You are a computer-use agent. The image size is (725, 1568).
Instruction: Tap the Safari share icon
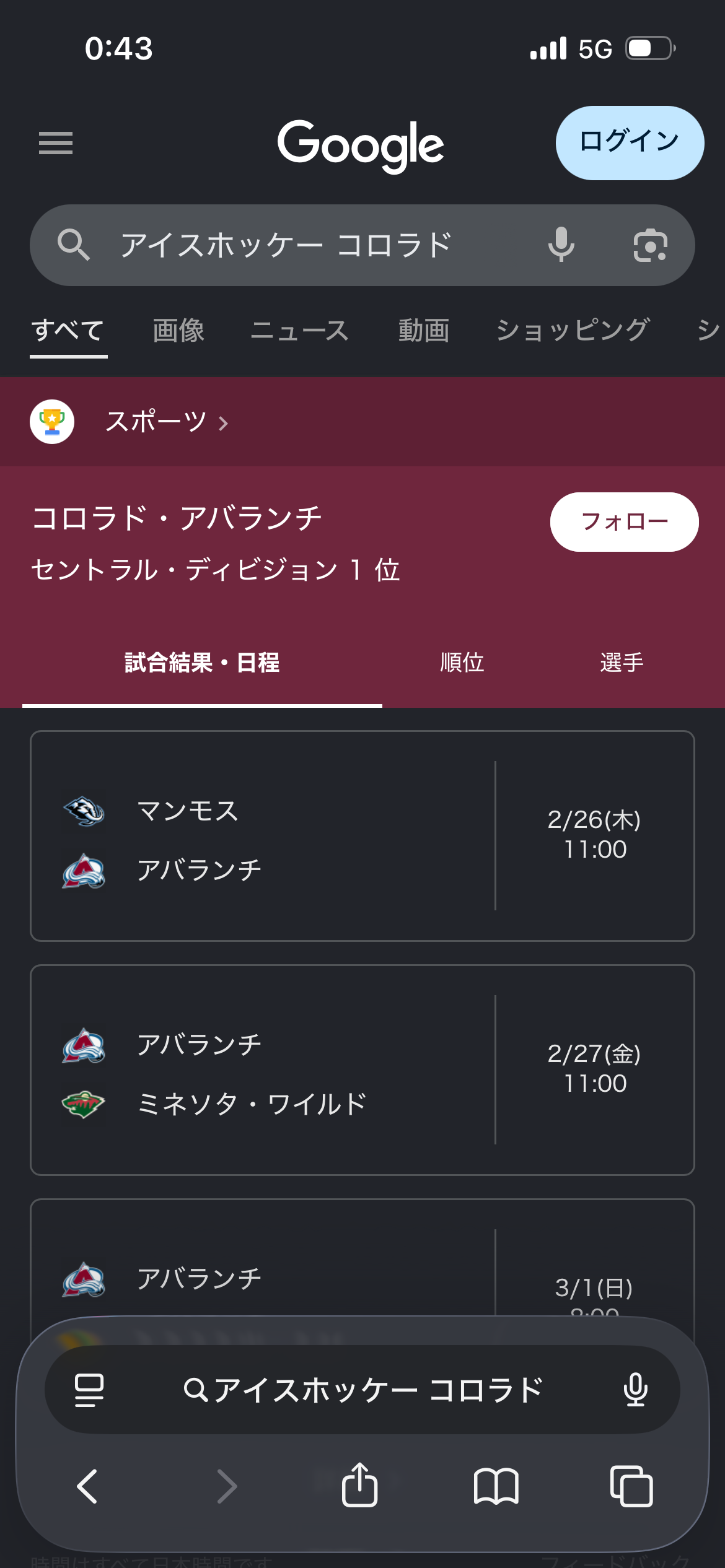click(x=359, y=1485)
